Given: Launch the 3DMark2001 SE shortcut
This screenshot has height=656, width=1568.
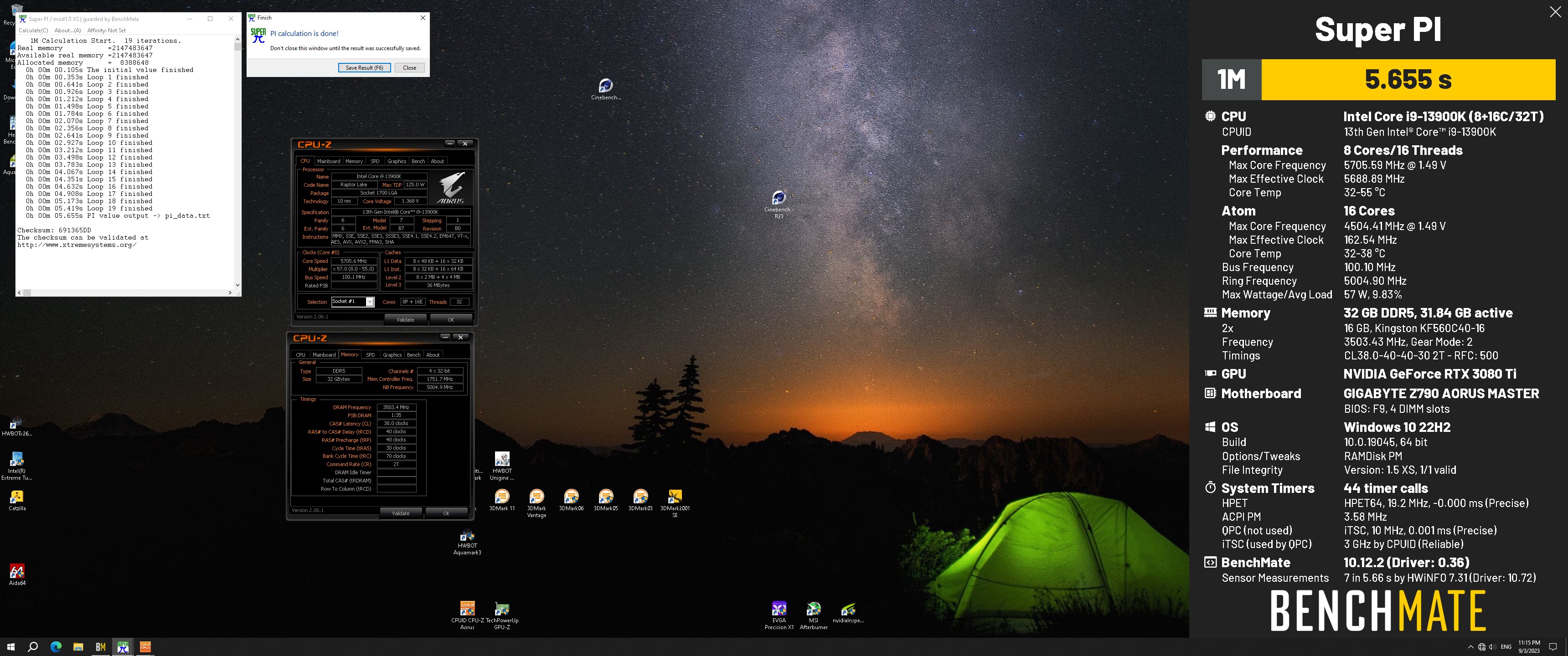Looking at the screenshot, I should 675,504.
